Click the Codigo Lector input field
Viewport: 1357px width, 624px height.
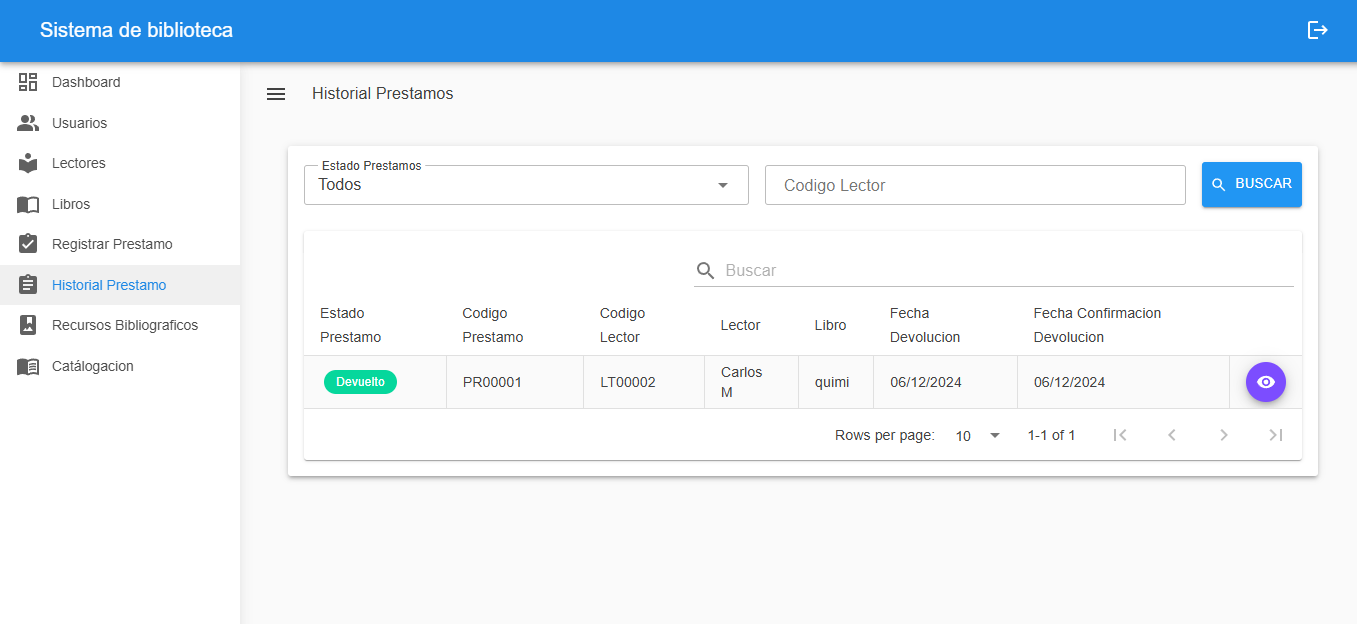pyautogui.click(x=974, y=185)
